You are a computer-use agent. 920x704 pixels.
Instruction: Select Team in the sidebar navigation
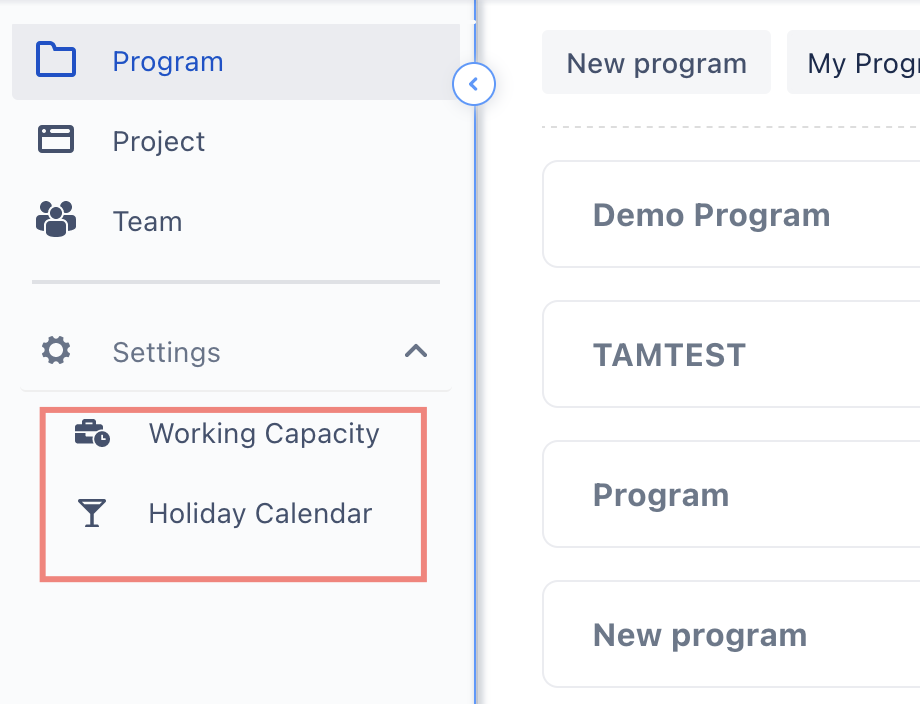[148, 221]
